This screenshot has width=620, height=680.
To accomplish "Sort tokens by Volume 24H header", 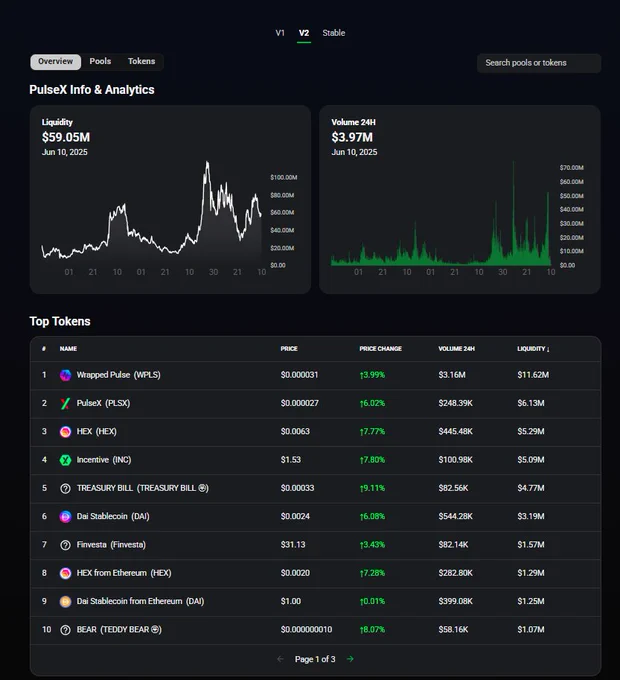I will click(457, 349).
